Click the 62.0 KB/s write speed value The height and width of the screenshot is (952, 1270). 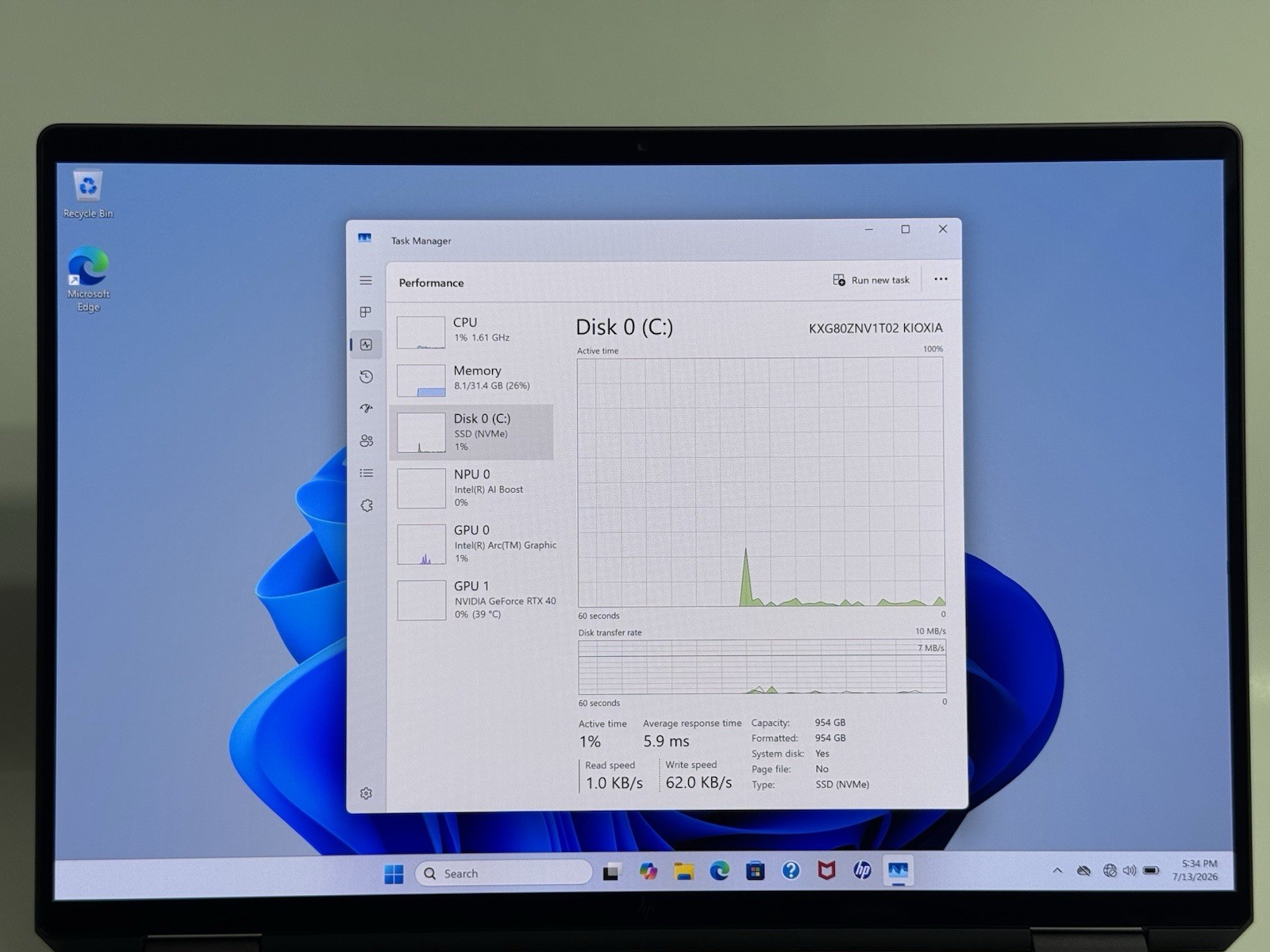click(x=698, y=783)
